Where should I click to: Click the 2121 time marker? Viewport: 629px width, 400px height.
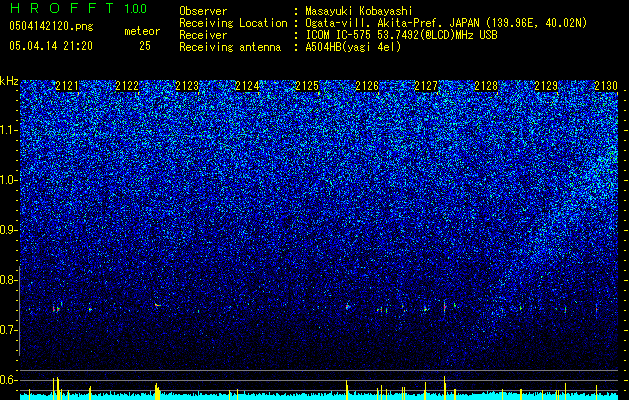point(67,86)
